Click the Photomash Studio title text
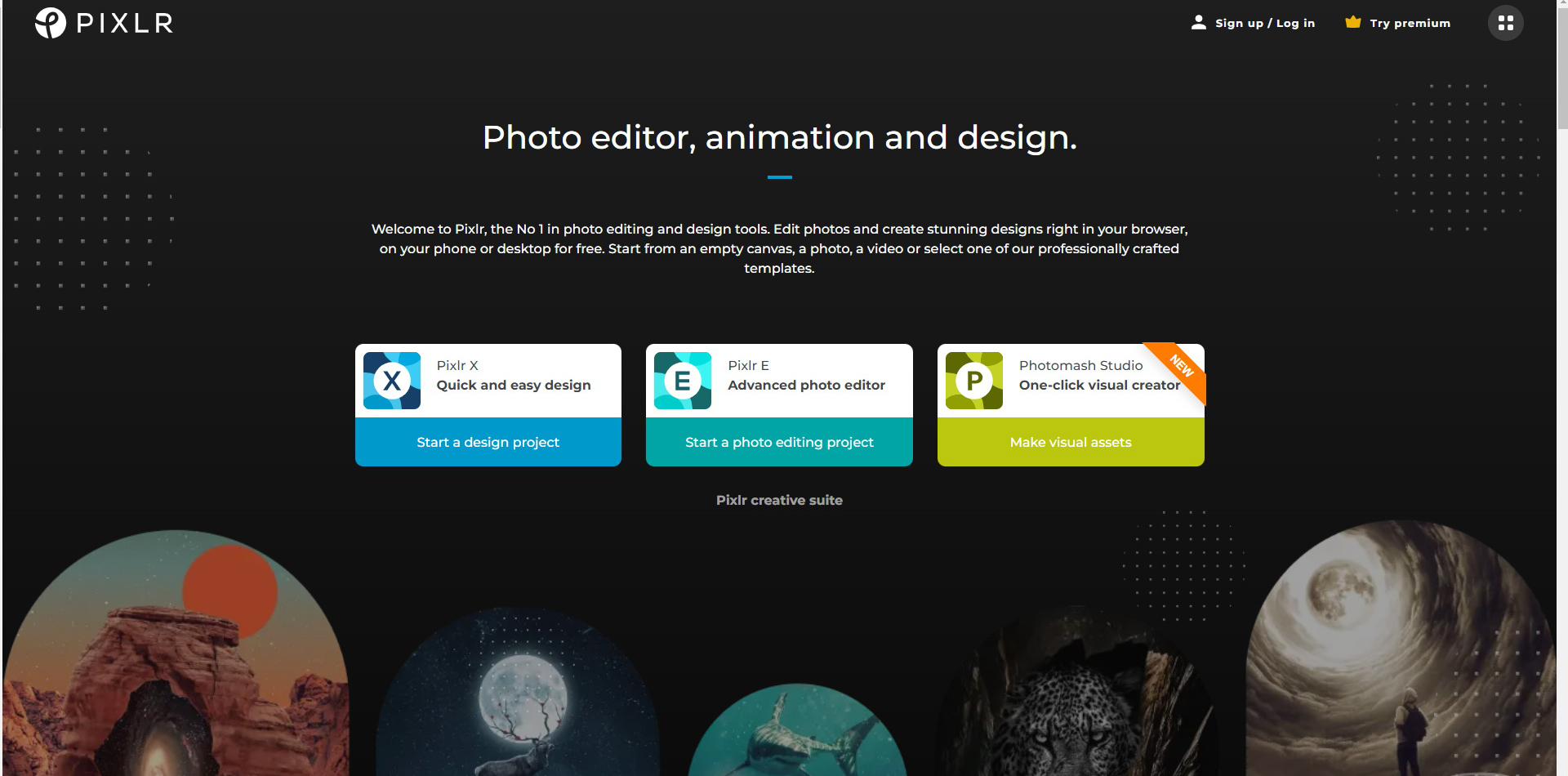This screenshot has height=776, width=1568. click(1080, 365)
